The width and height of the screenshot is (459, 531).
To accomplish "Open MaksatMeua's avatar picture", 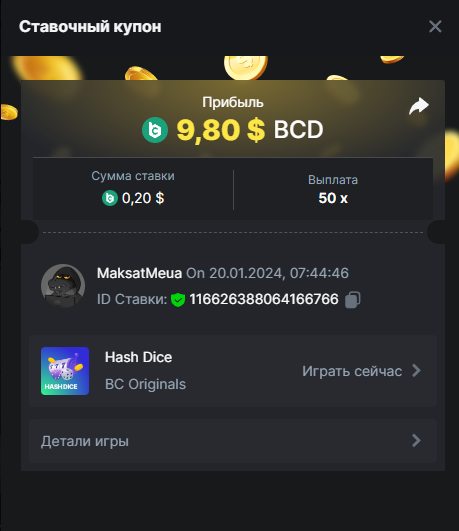I will pyautogui.click(x=63, y=286).
